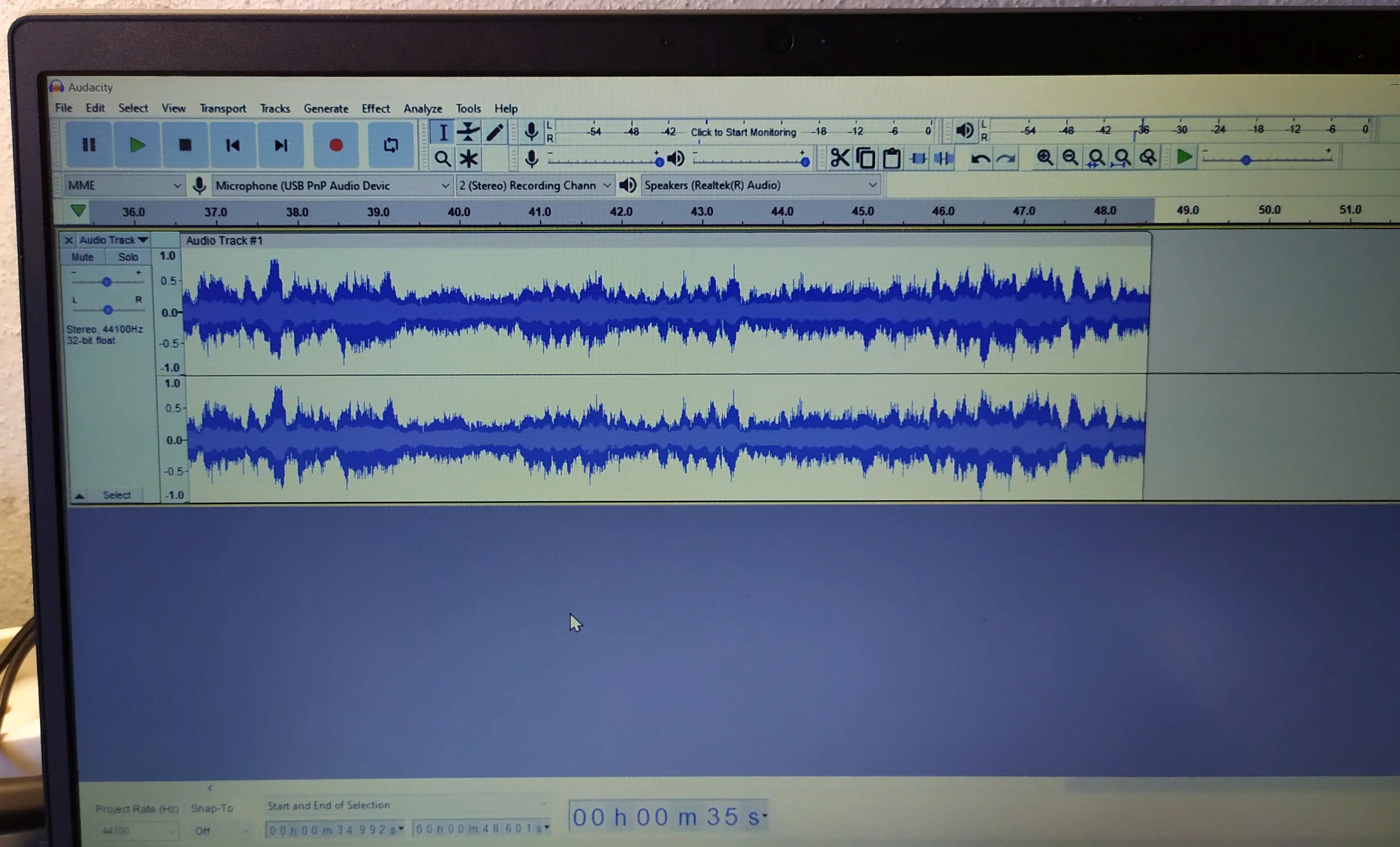Screen dimensions: 1400x847
Task: Click to Start Monitoring recording meter
Action: (x=742, y=132)
